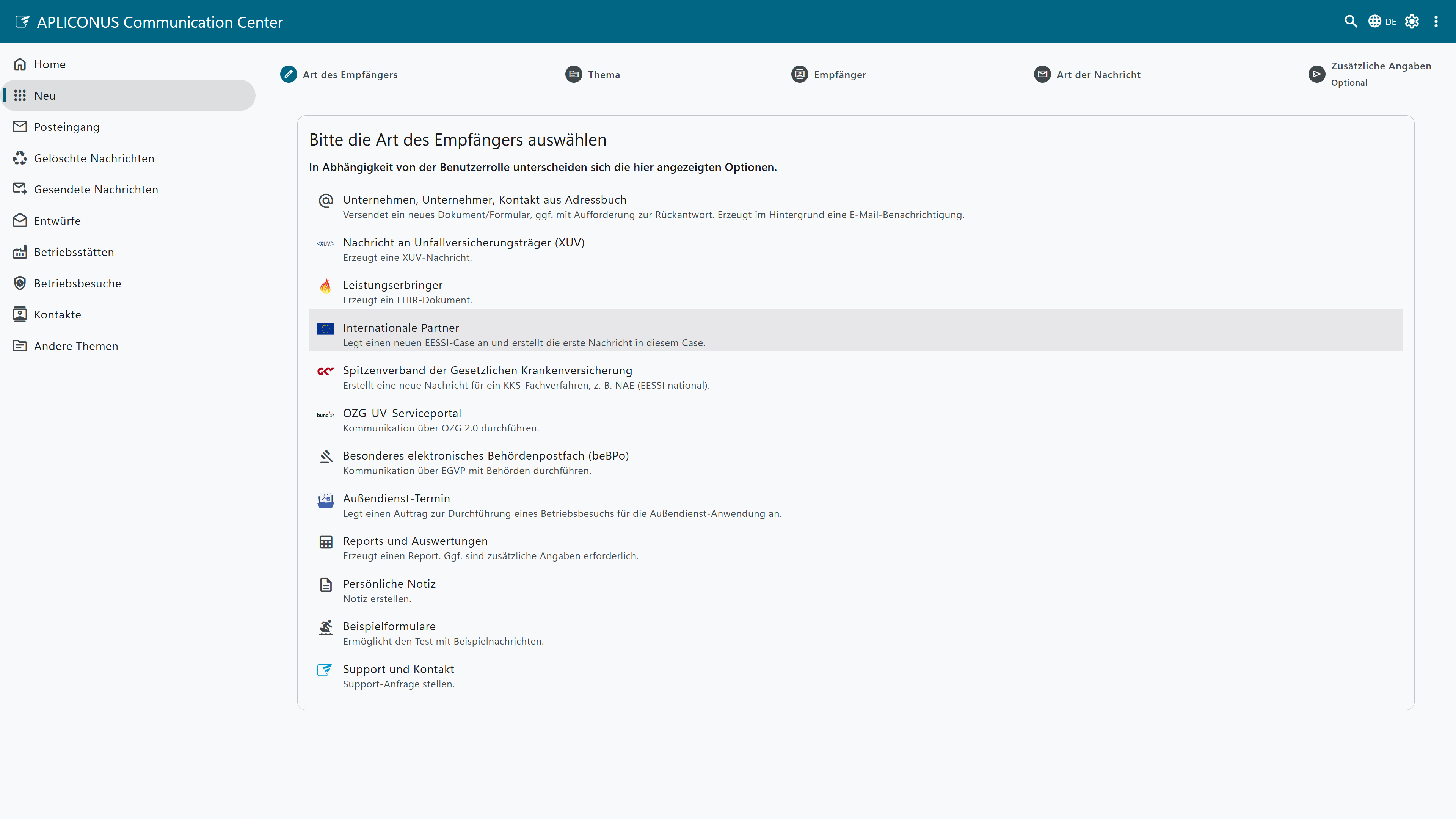Viewport: 1456px width, 819px height.
Task: Click the Betriebsbesuche shield icon
Action: [x=20, y=283]
